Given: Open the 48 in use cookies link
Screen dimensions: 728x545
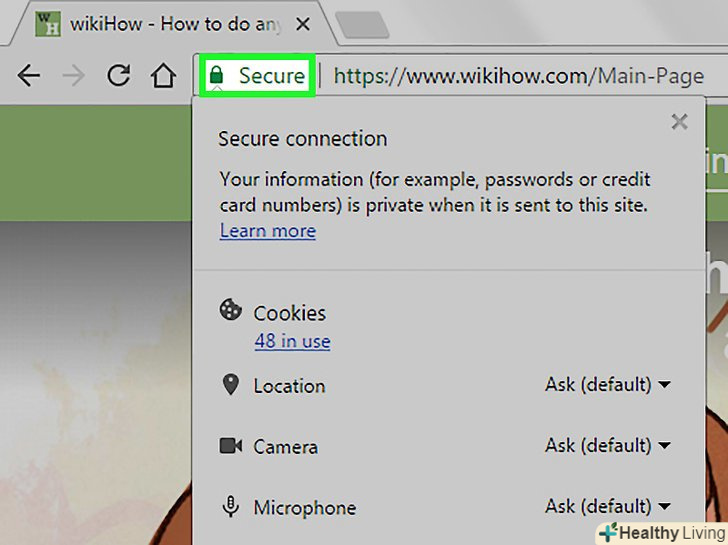Looking at the screenshot, I should pos(292,341).
